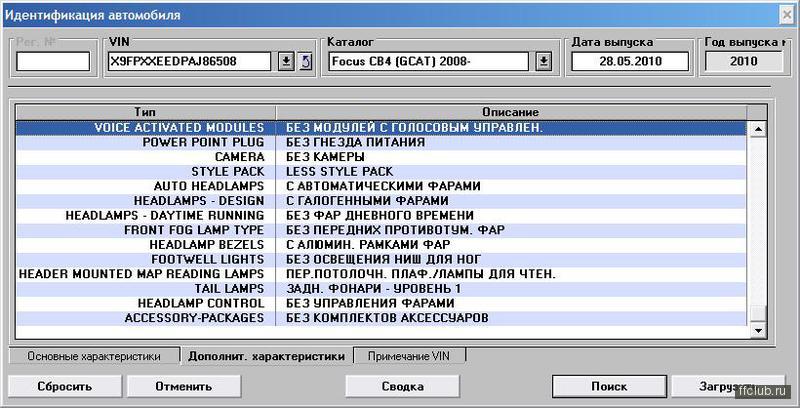Open the VIN history dropdown arrow
Screen dimensions: 800x408
286,62
